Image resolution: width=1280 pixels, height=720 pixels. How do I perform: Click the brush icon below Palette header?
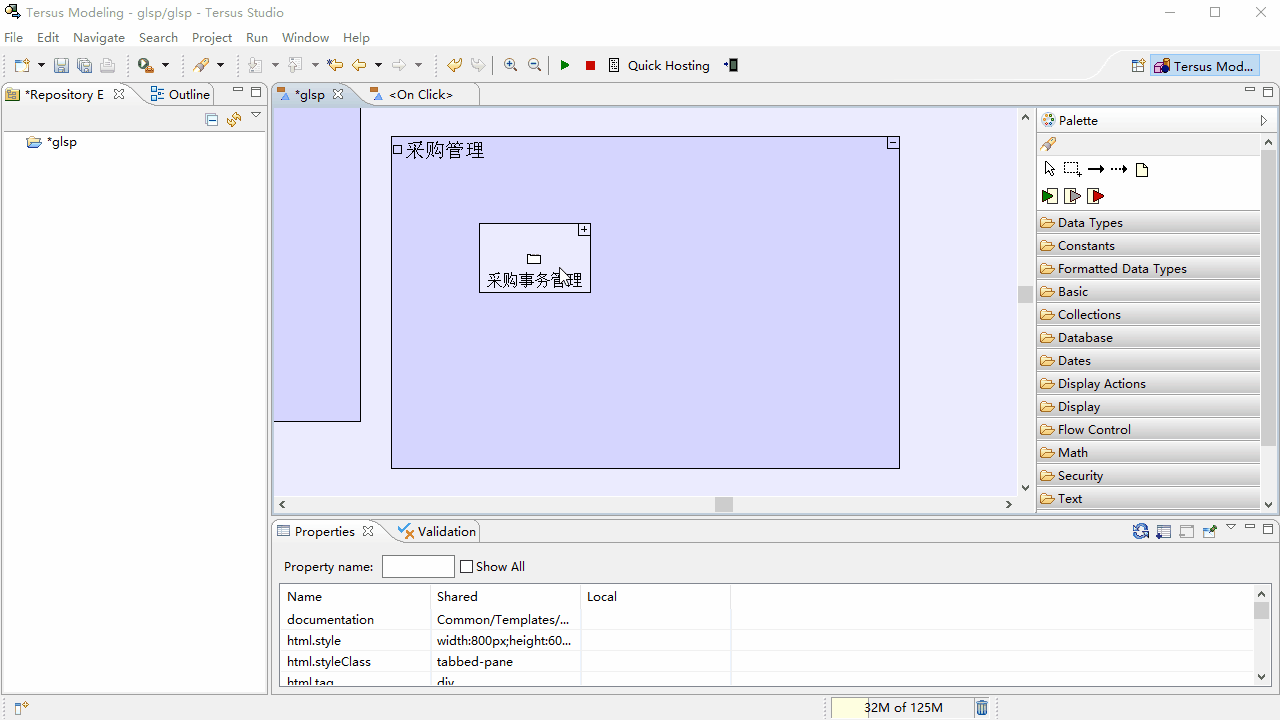pyautogui.click(x=1048, y=144)
